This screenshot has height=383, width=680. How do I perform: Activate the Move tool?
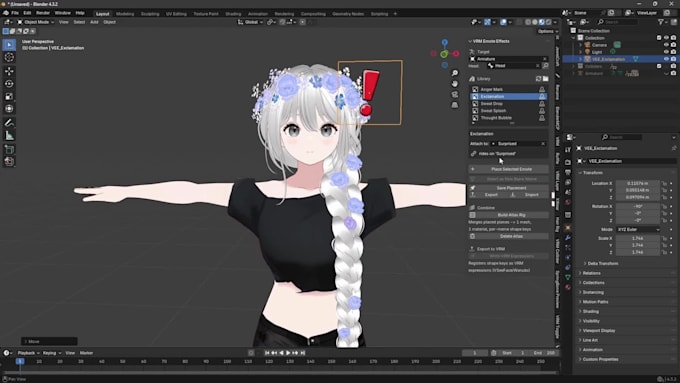tap(9, 71)
